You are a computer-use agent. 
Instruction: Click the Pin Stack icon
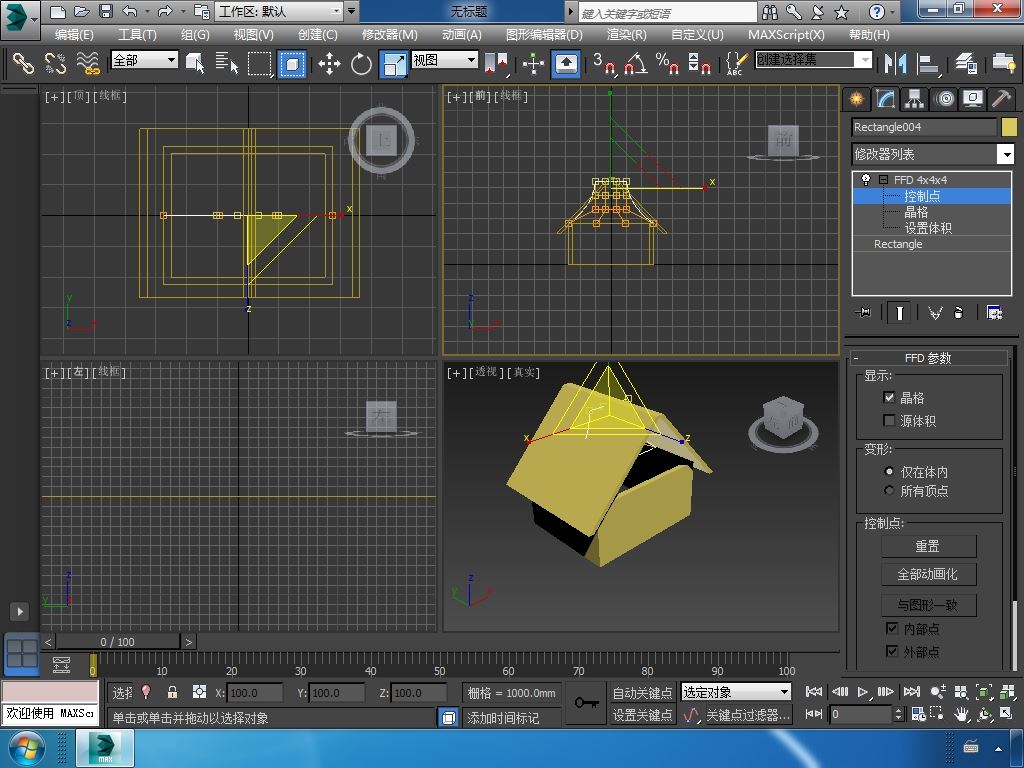865,313
